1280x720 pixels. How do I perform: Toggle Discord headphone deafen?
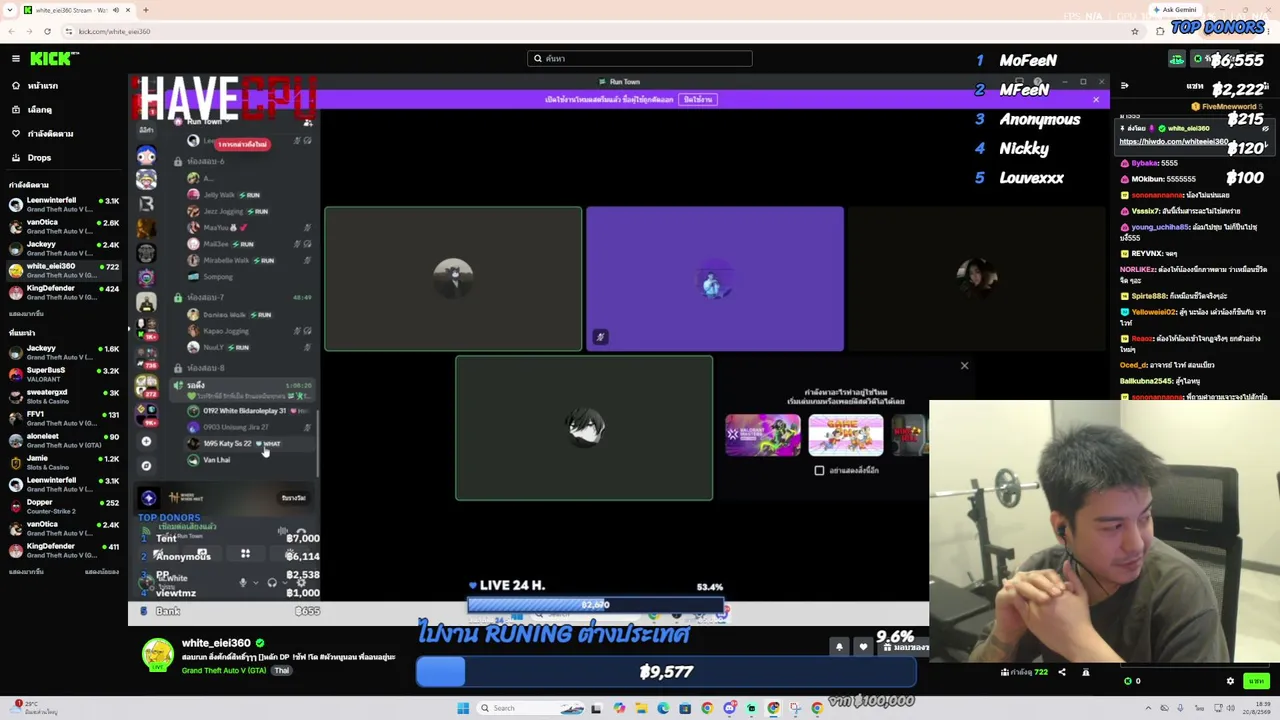click(272, 582)
